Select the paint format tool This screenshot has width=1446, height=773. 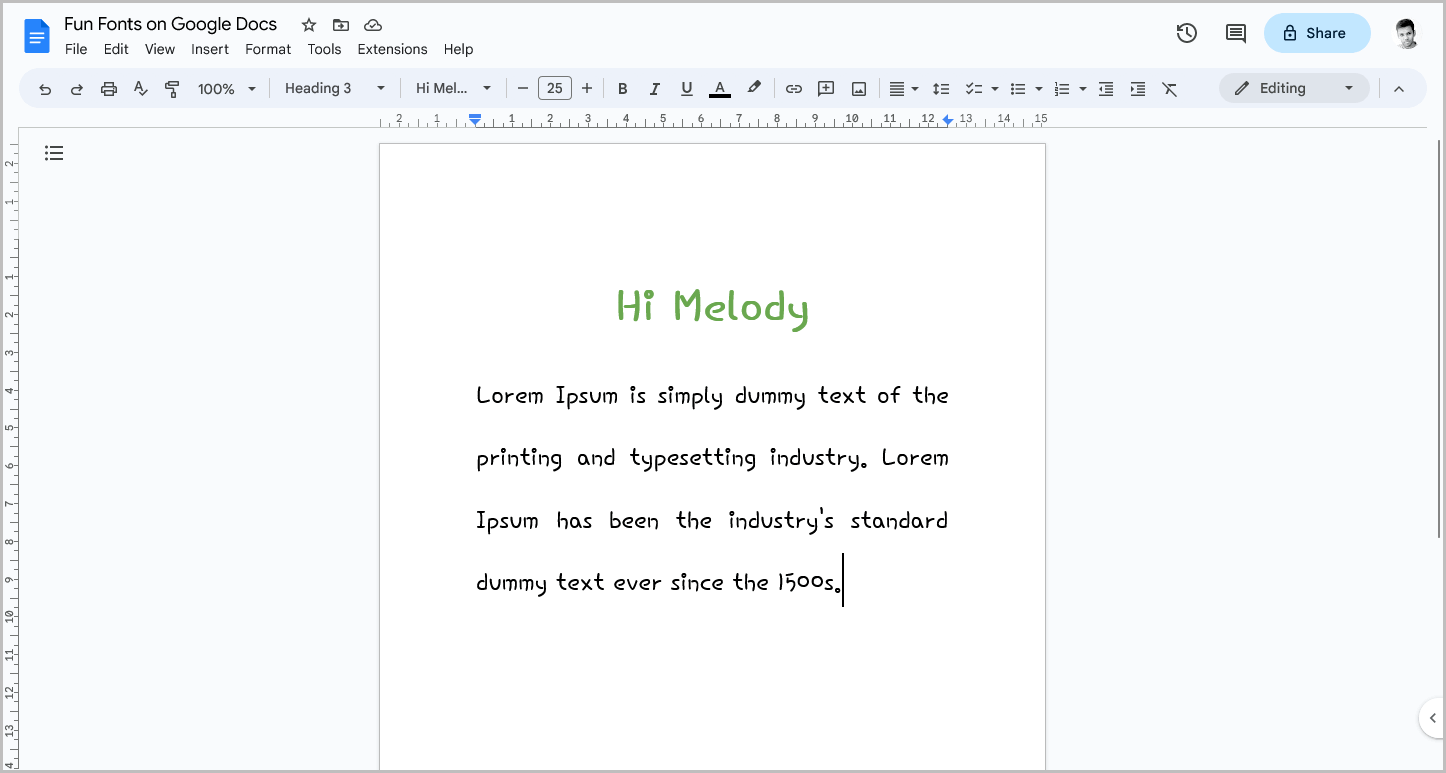coord(172,88)
